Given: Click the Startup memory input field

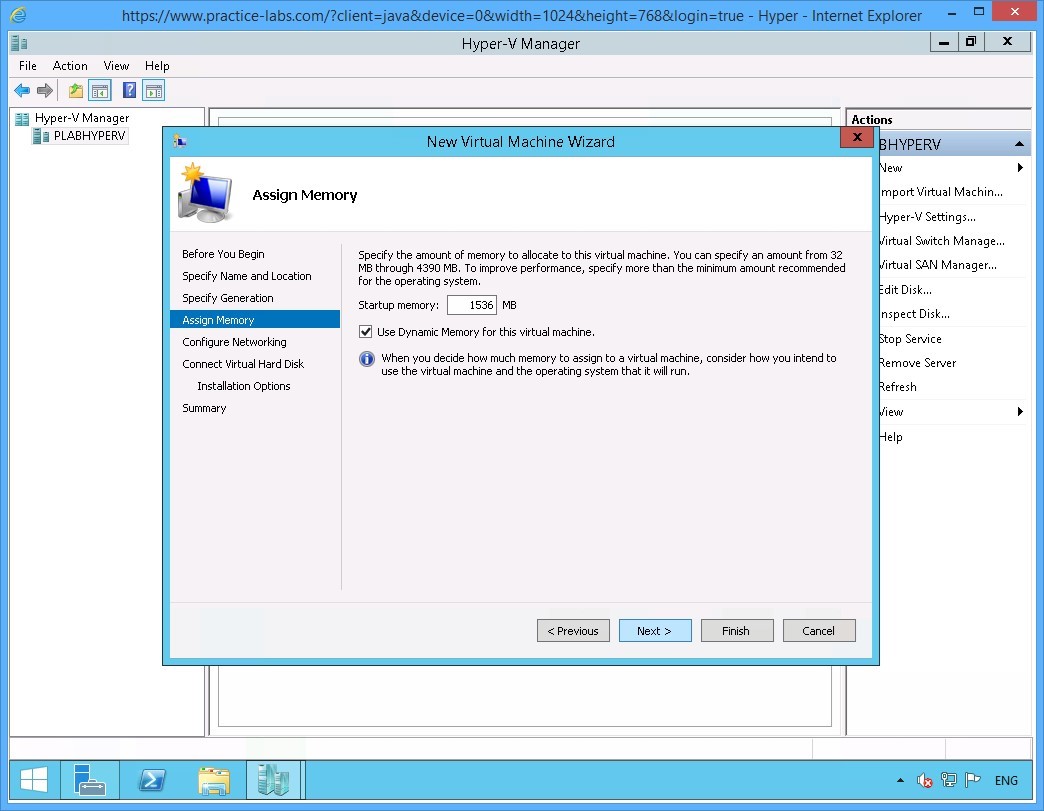Looking at the screenshot, I should coord(472,304).
